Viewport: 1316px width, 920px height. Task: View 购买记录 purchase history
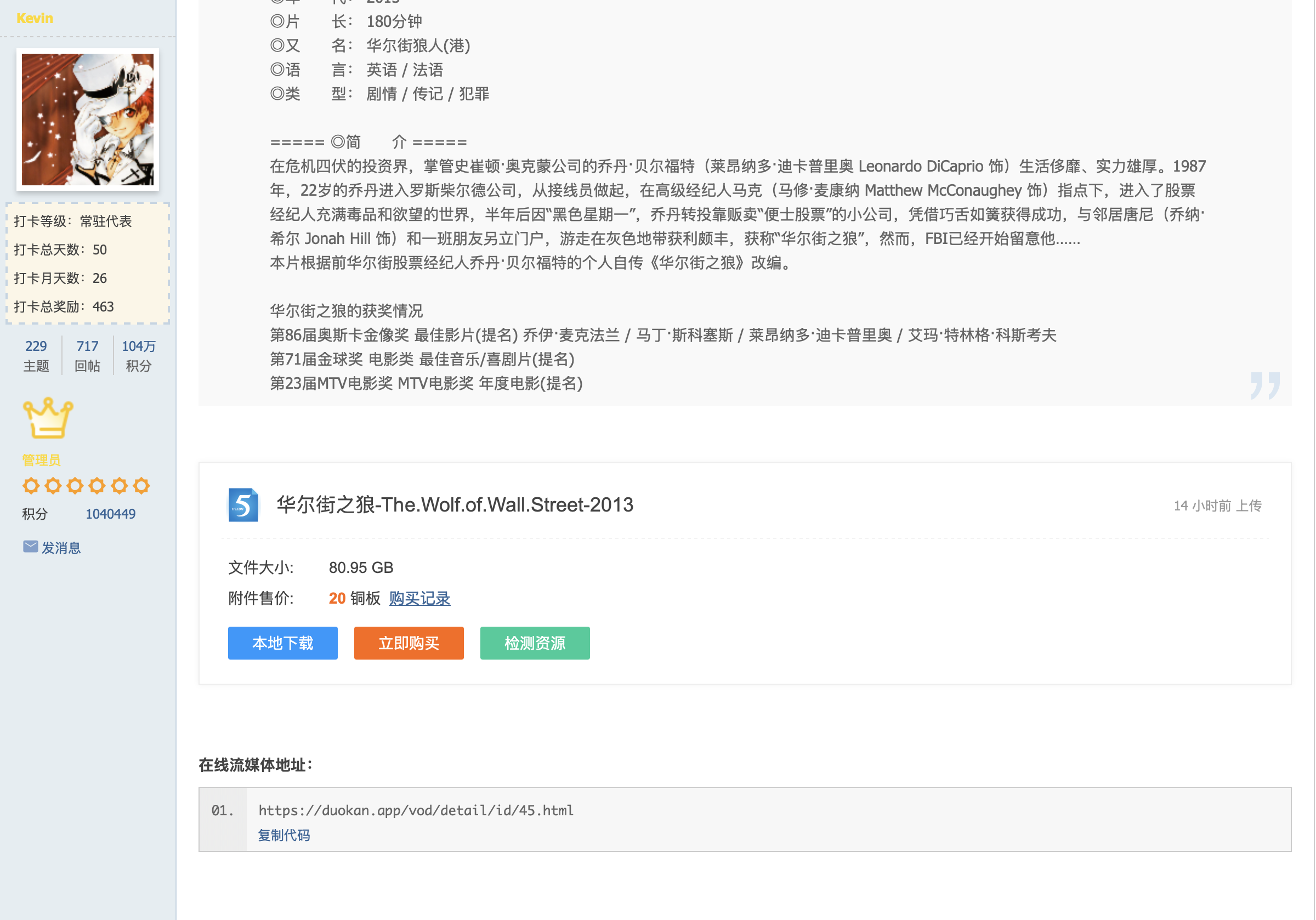[x=419, y=598]
